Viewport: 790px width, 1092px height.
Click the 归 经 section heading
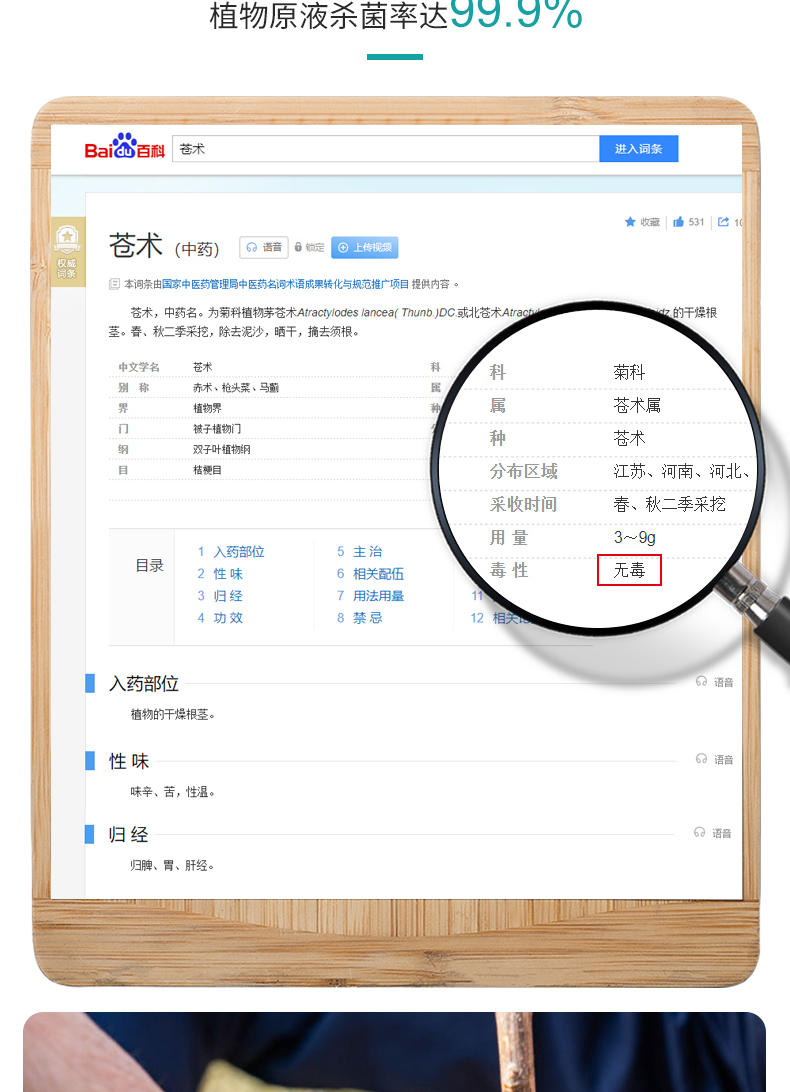coord(128,834)
